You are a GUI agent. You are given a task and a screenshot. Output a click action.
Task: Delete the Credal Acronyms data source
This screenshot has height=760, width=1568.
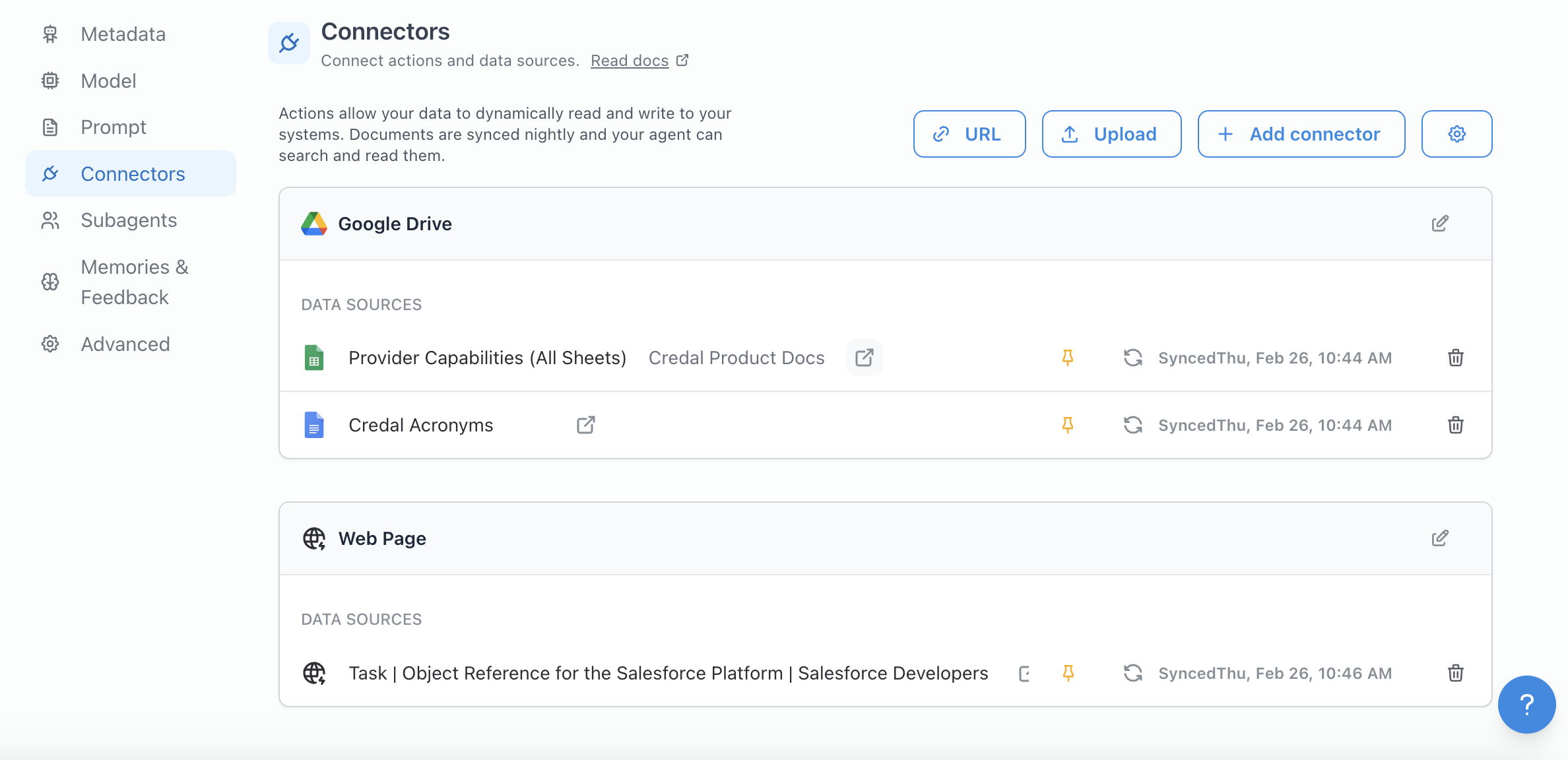point(1455,425)
